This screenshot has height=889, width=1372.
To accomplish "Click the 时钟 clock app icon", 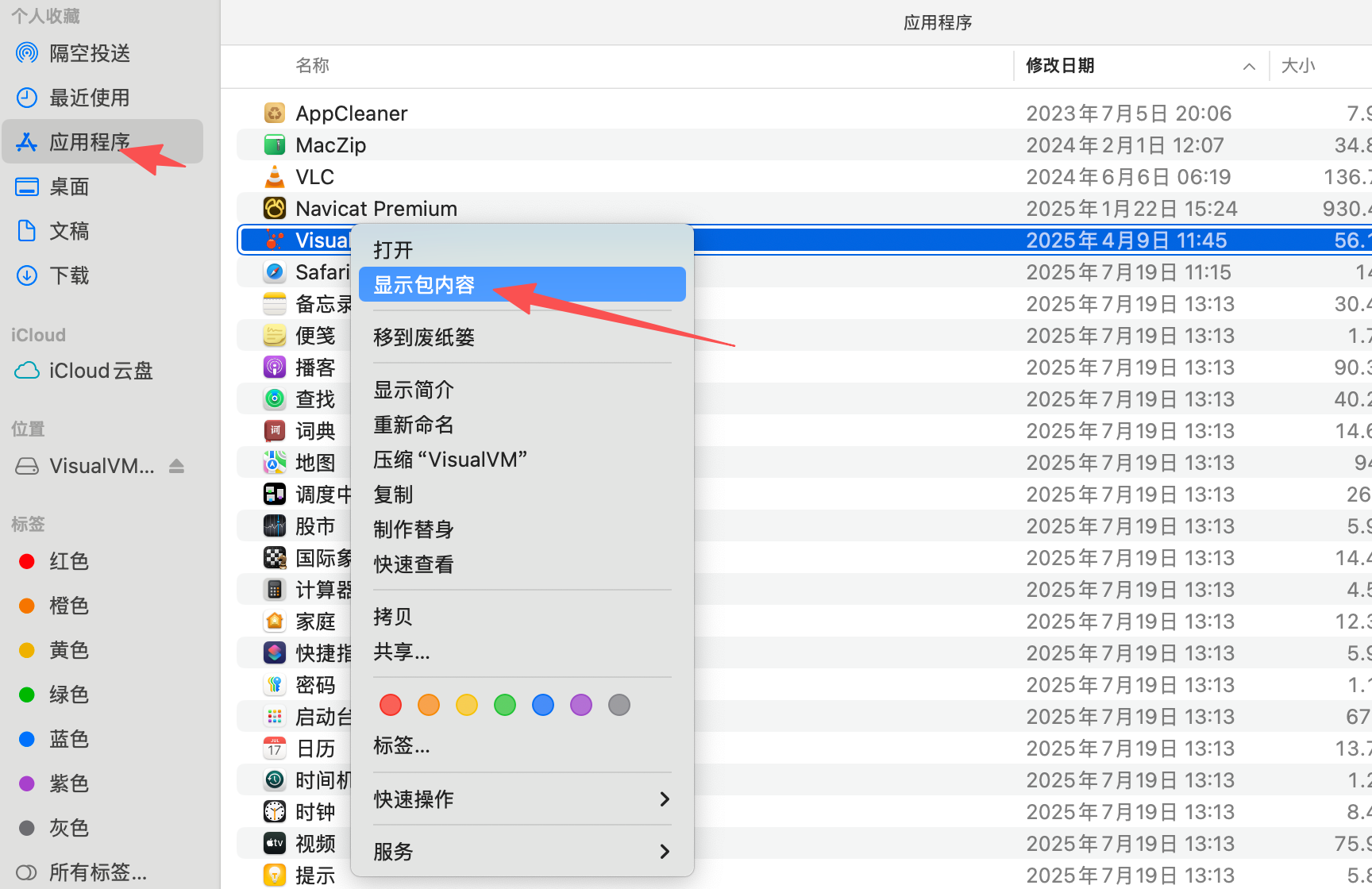I will (275, 812).
